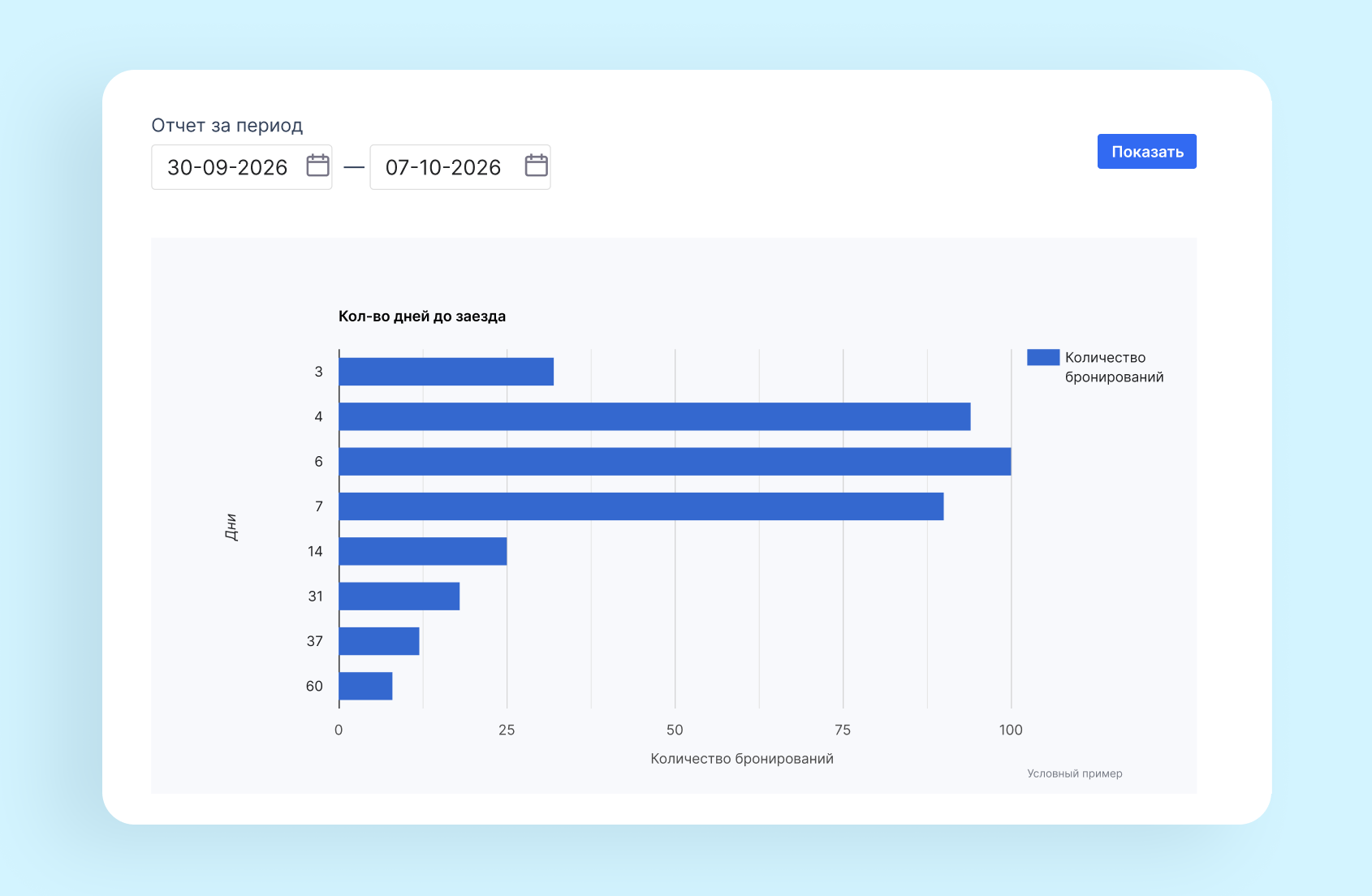This screenshot has height=896, width=1372.
Task: Click the Условный пример caption
Action: [x=1075, y=773]
